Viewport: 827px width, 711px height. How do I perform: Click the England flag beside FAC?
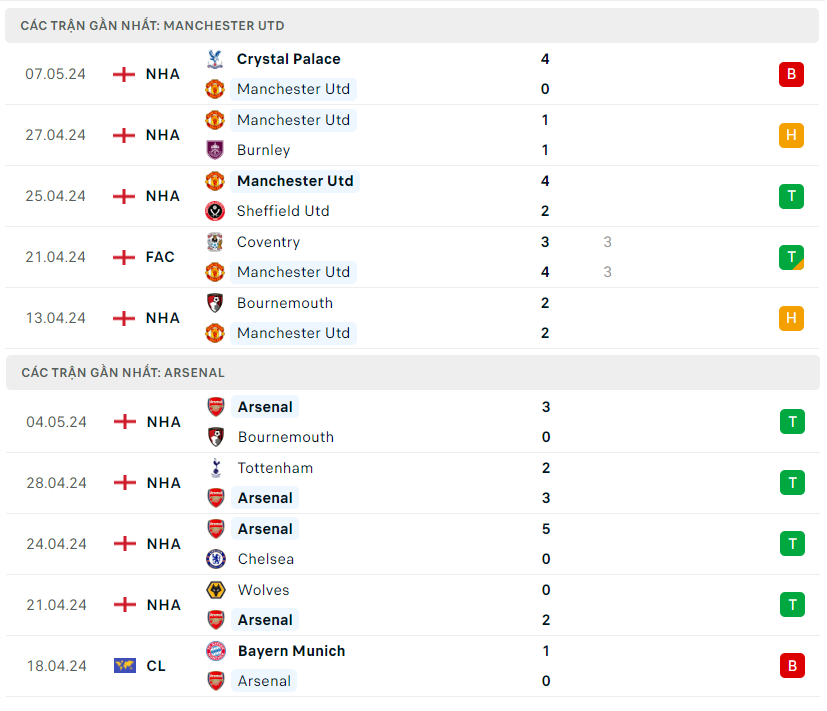(124, 257)
